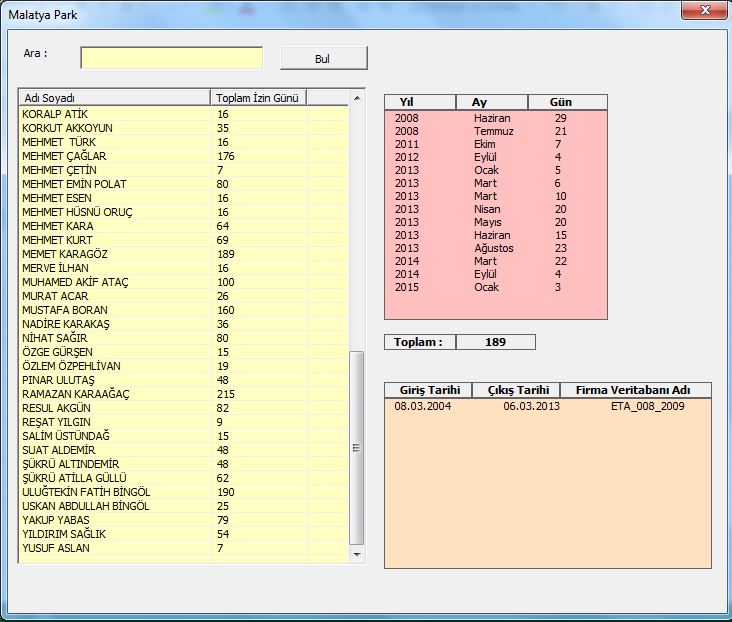Viewport: 732px width, 622px height.
Task: Select MEHMET KURT row
Action: pyautogui.click(x=184, y=240)
